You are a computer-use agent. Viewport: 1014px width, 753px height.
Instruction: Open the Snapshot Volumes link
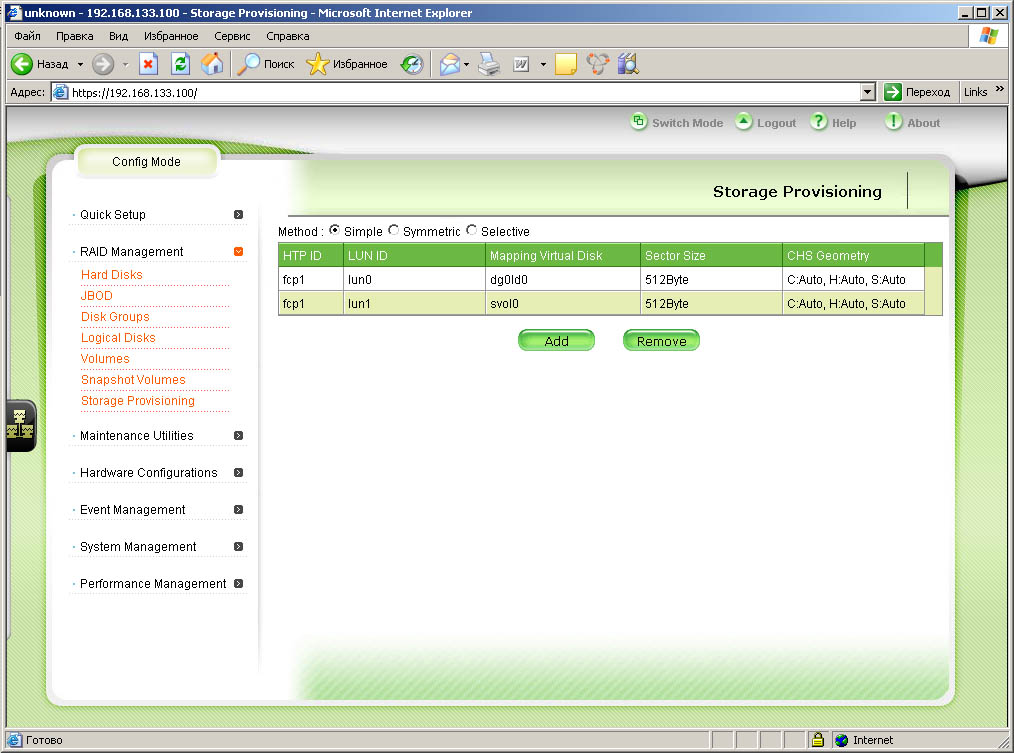133,380
